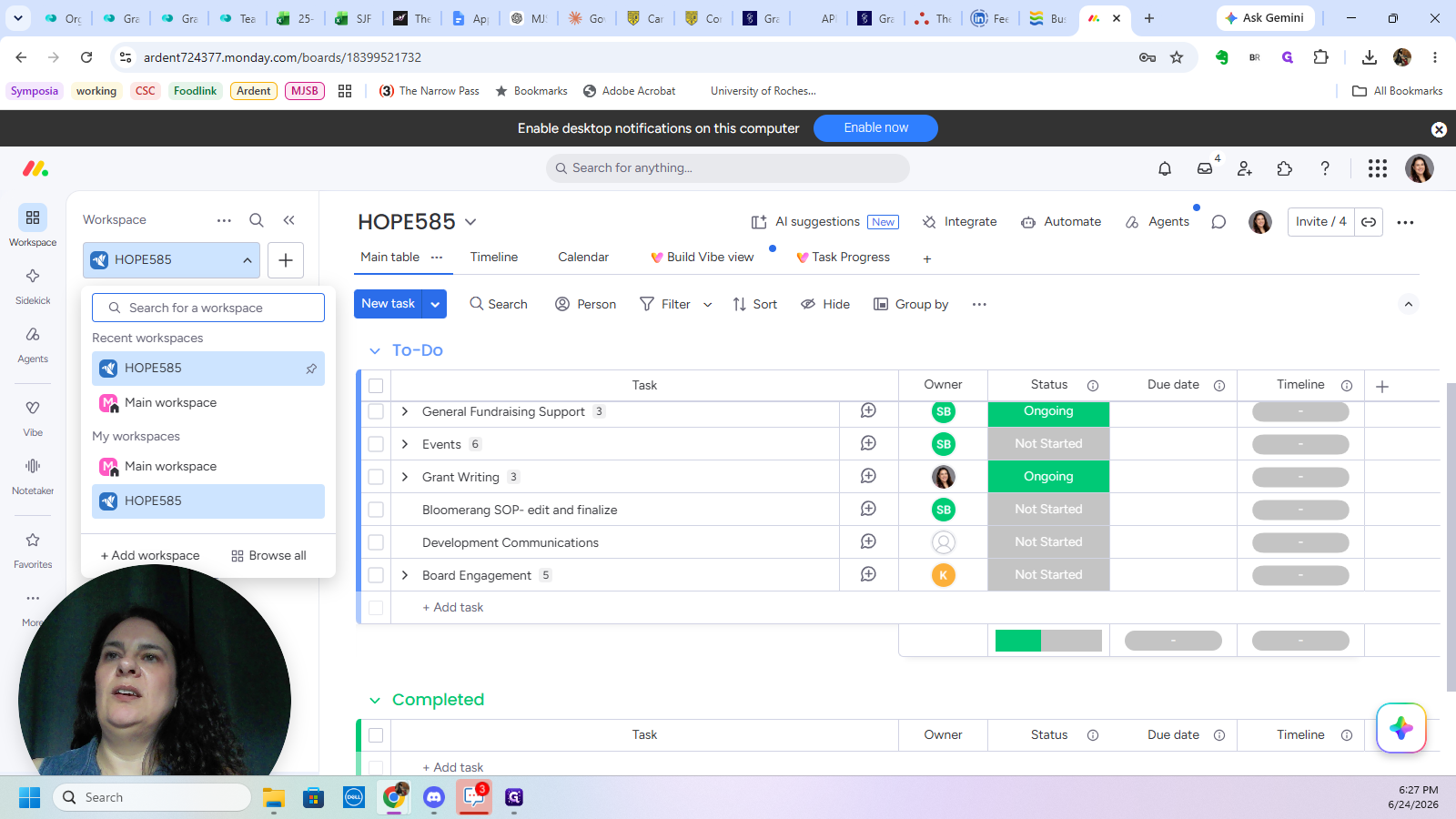Image resolution: width=1456 pixels, height=819 pixels.
Task: Open Sidekick in the left sidebar
Action: (x=33, y=285)
